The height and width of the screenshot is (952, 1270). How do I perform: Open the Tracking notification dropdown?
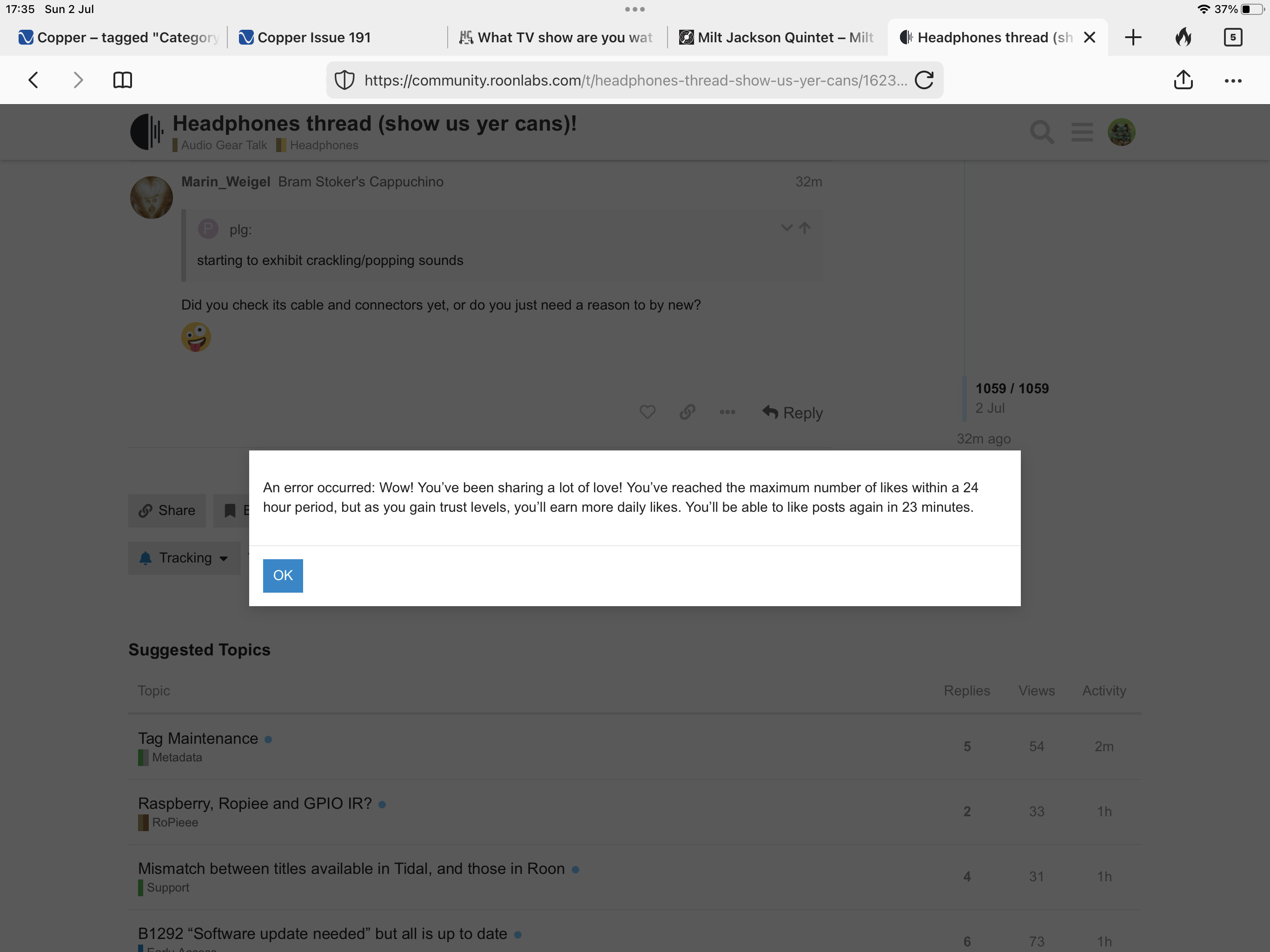coord(184,558)
